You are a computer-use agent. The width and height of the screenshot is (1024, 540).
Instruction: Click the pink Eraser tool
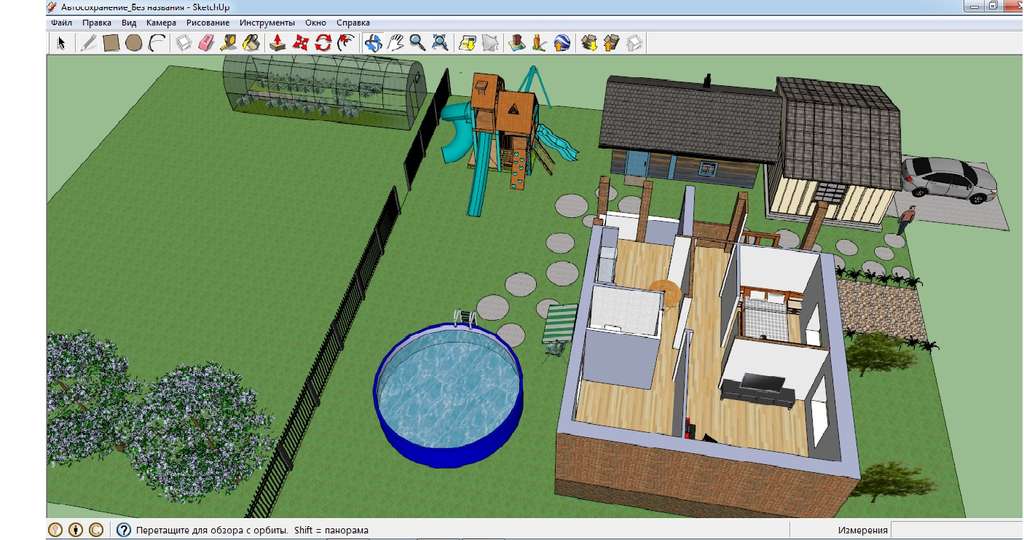[206, 42]
